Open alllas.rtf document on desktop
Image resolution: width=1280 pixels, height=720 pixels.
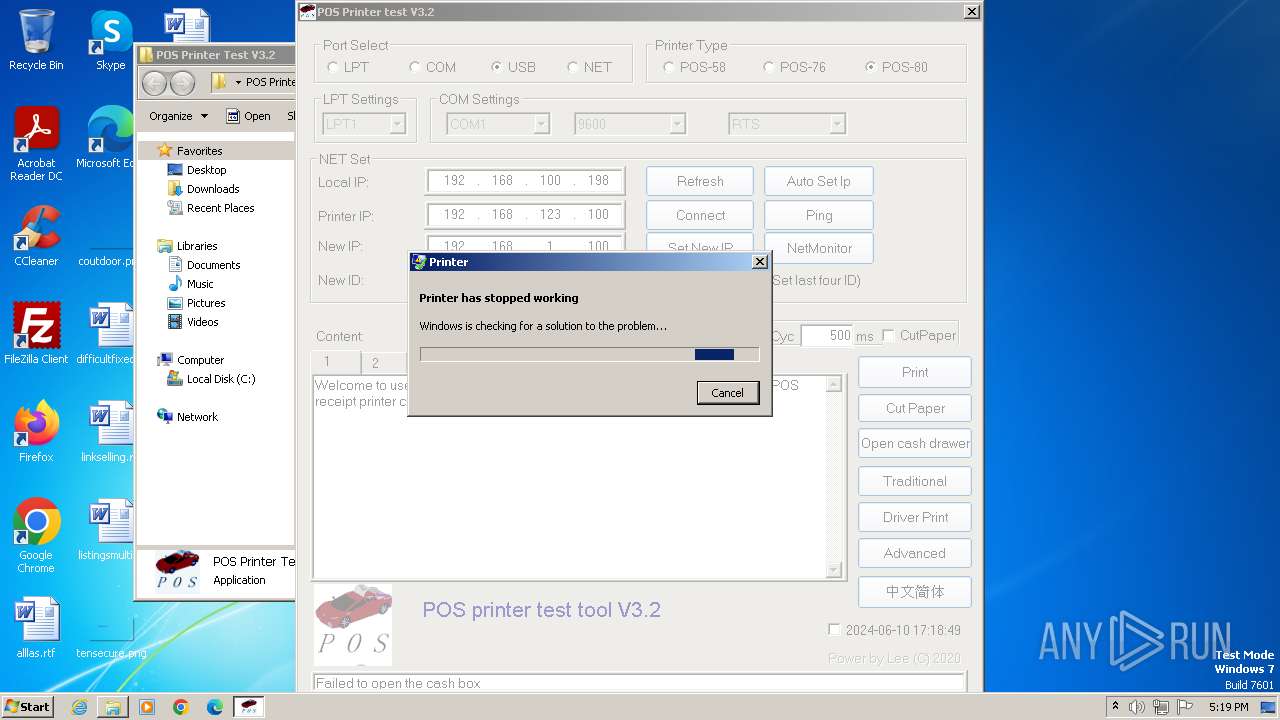click(36, 628)
